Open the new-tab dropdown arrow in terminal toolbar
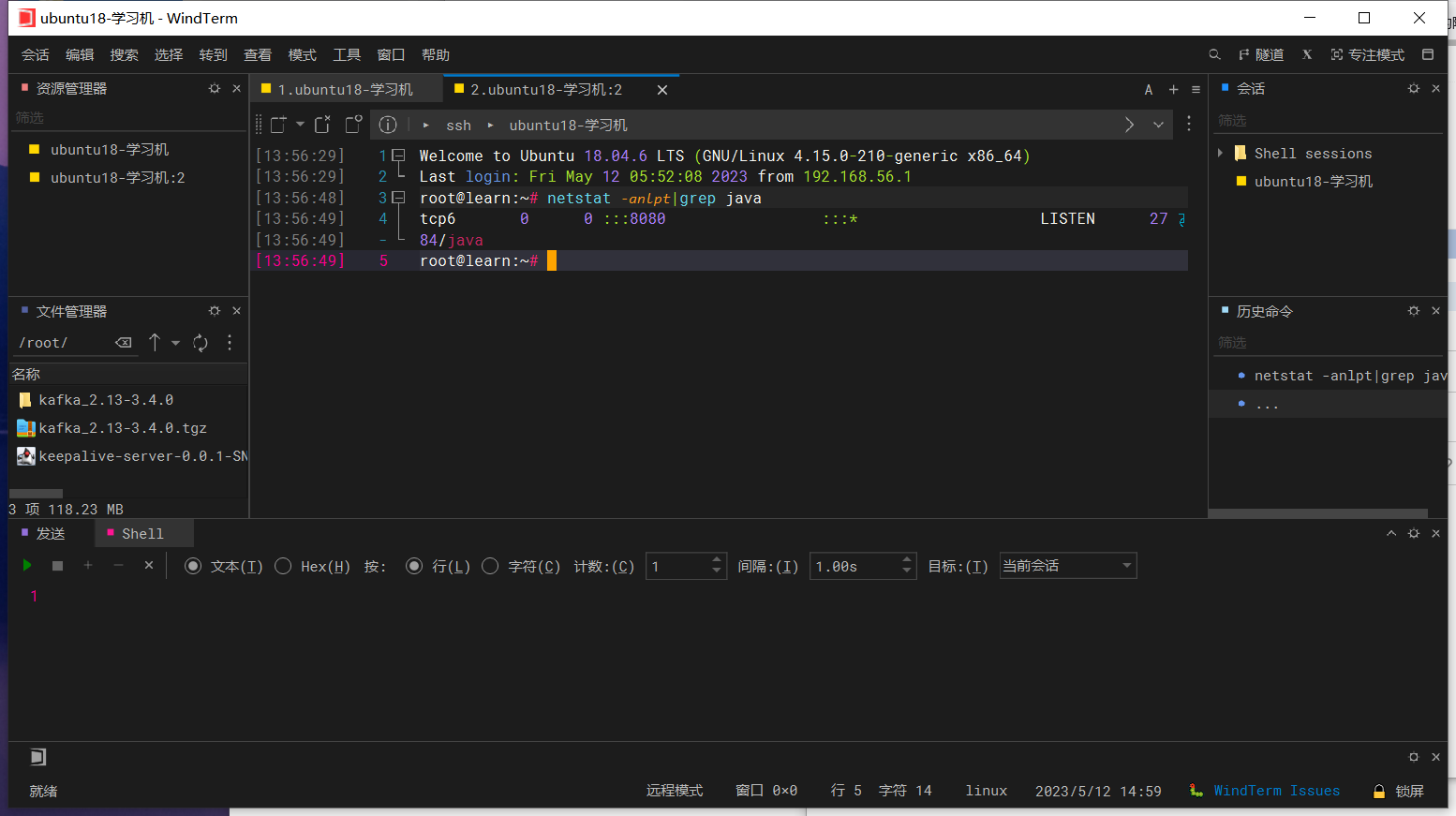Screen dimensions: 1456x816 (x=299, y=124)
